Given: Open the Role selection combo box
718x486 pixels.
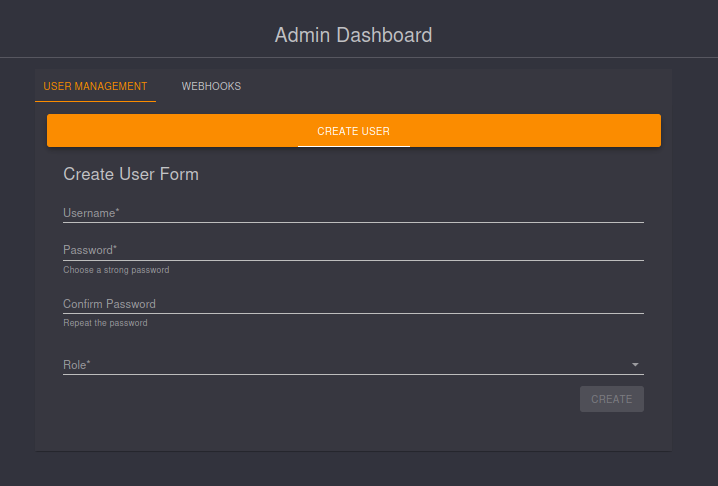Looking at the screenshot, I should tap(340, 365).
